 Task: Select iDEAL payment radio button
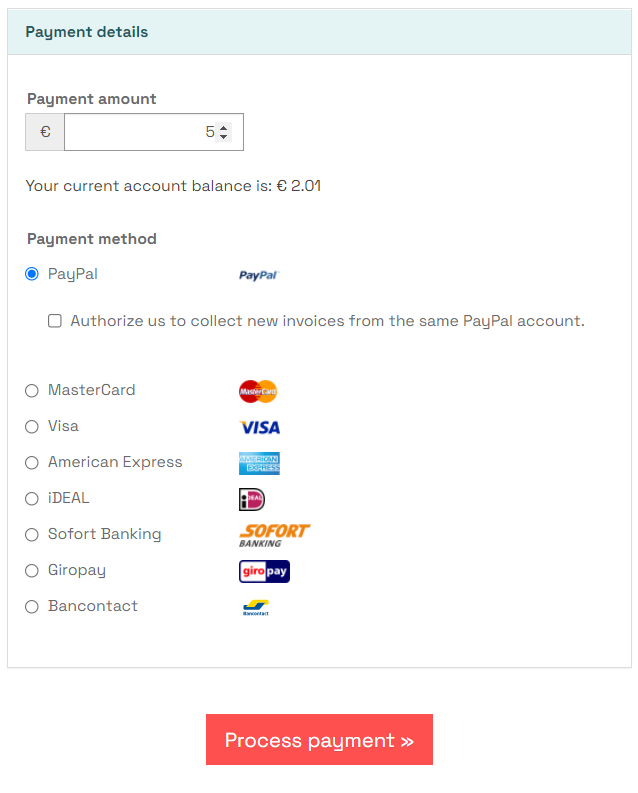[x=32, y=499]
